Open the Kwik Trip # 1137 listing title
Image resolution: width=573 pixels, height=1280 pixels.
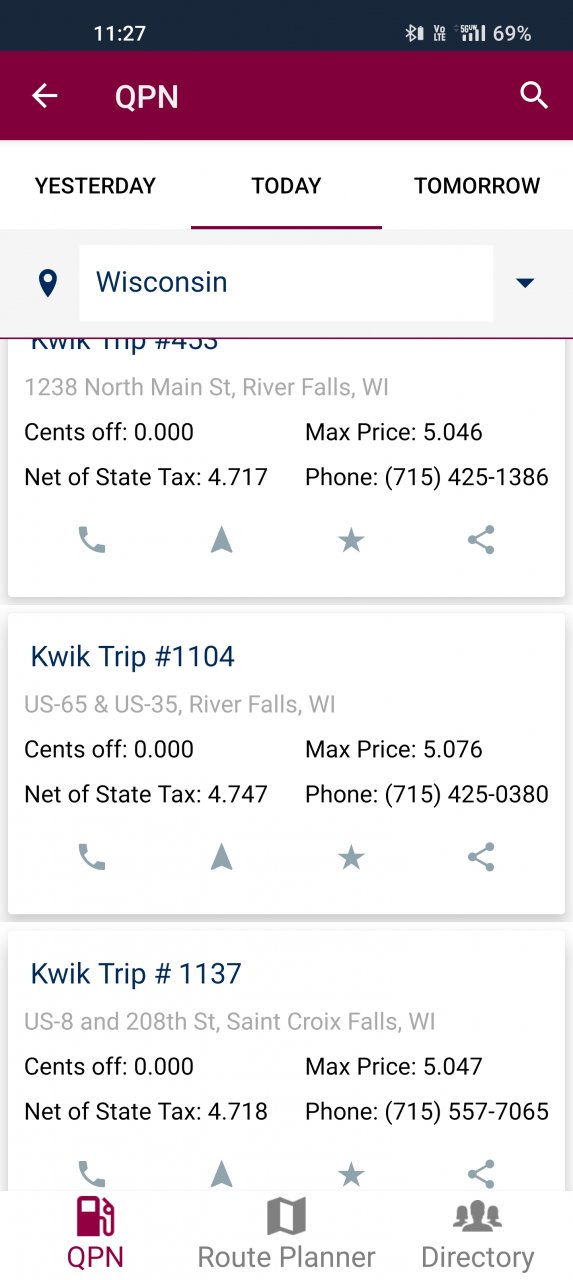[136, 973]
